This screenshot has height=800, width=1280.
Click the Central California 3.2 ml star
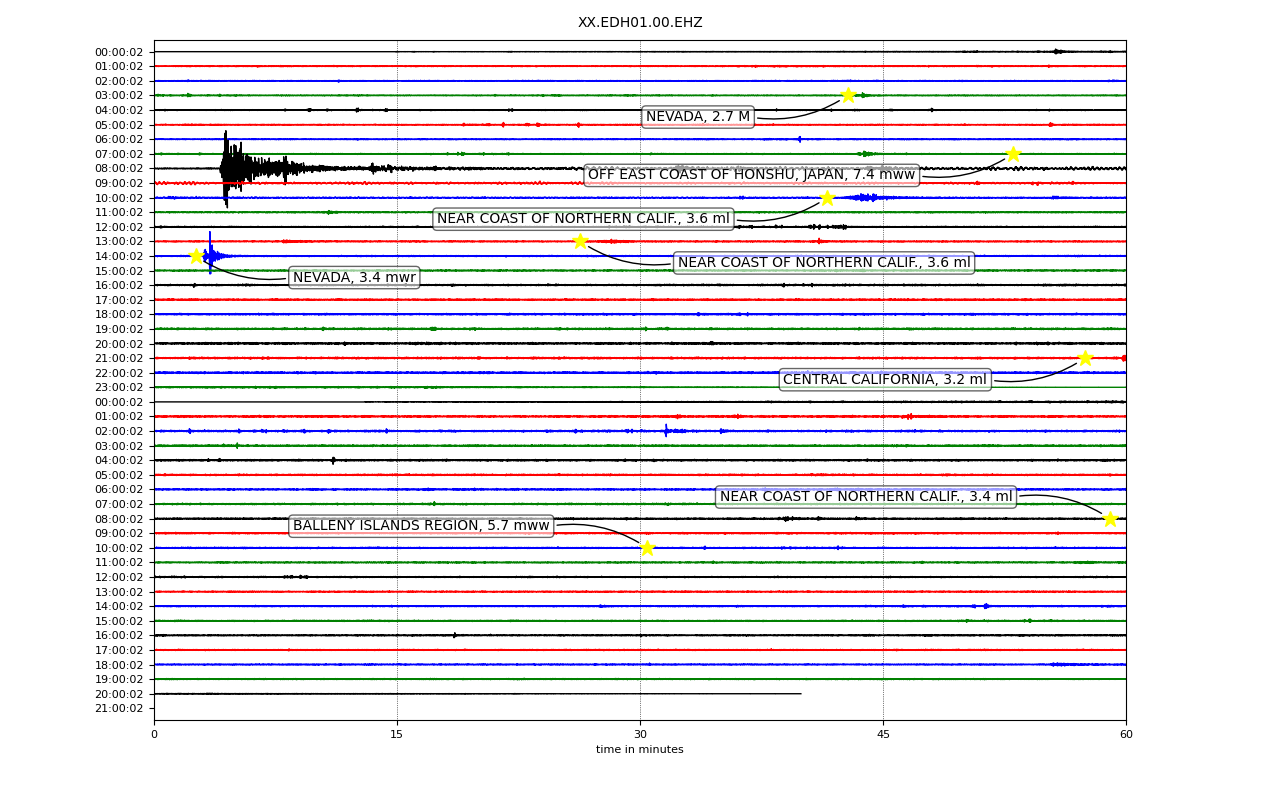1085,358
